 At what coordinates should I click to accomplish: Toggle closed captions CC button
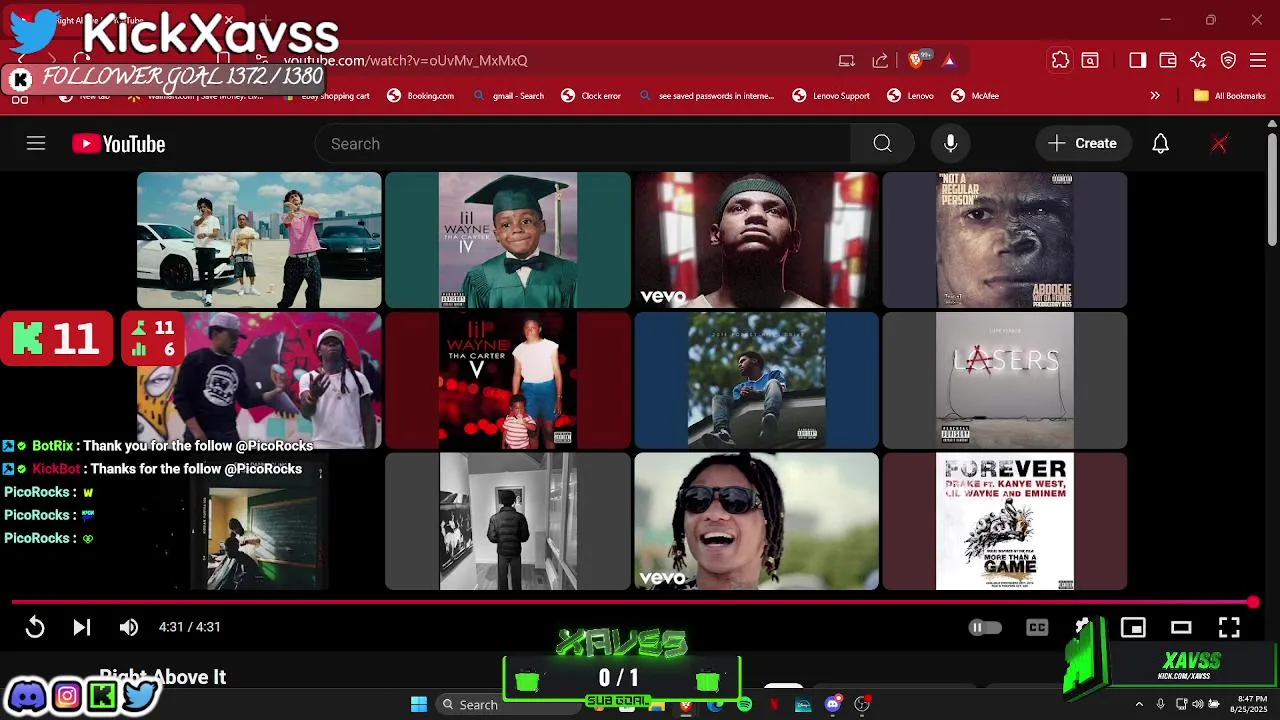point(1037,627)
